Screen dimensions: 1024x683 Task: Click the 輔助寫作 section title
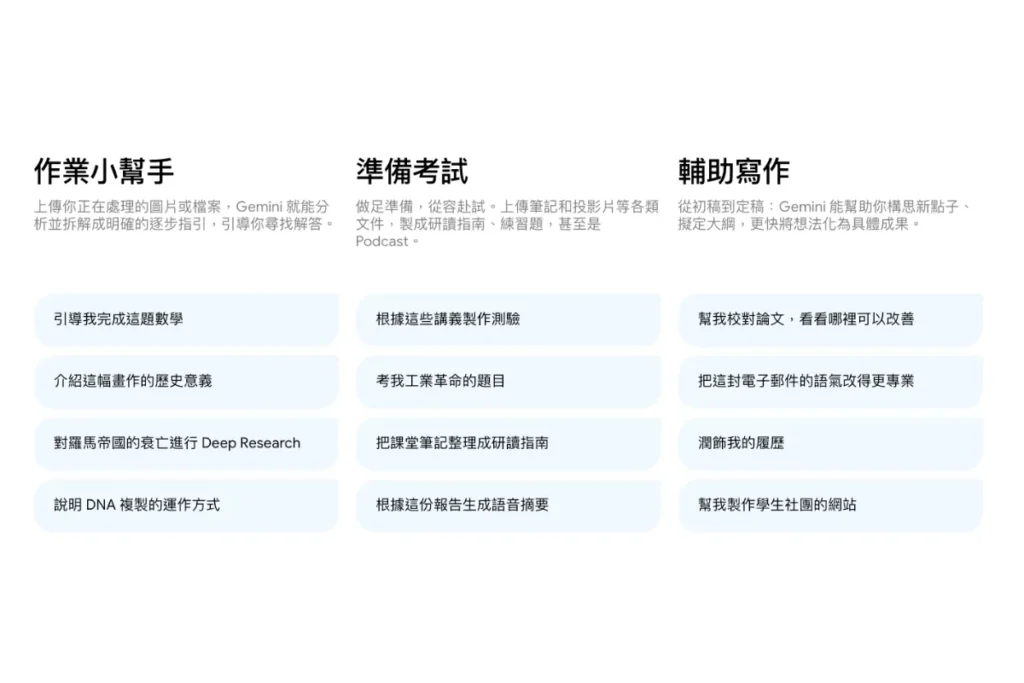point(733,171)
